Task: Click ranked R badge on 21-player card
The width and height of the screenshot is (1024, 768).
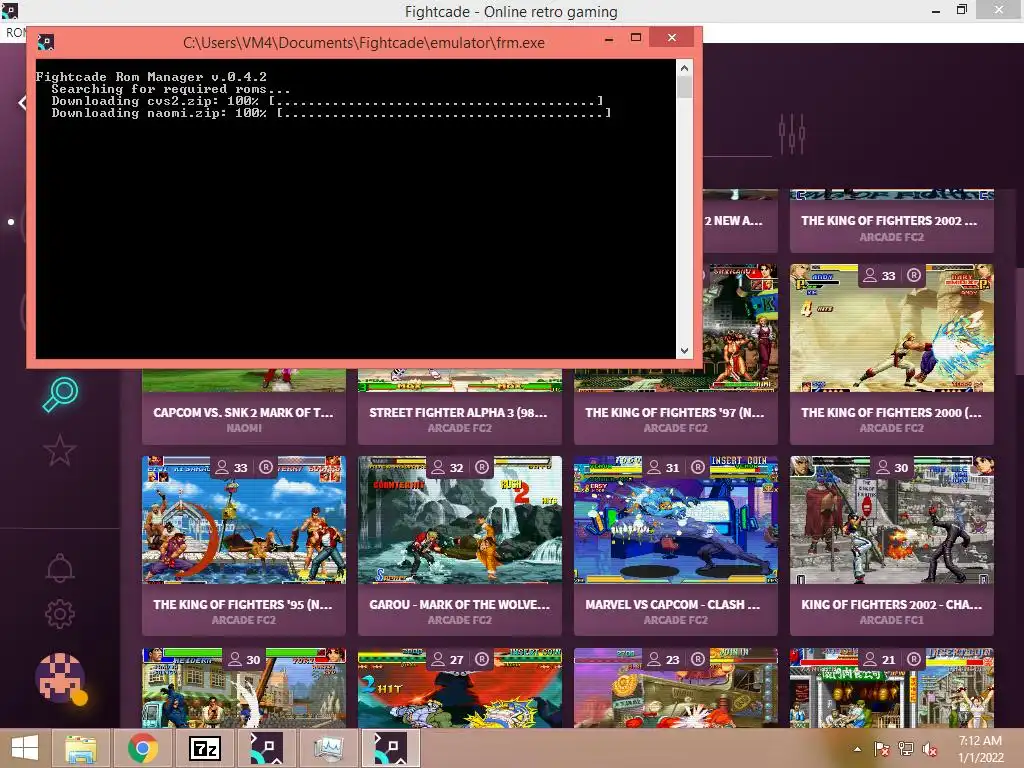Action: (x=914, y=659)
